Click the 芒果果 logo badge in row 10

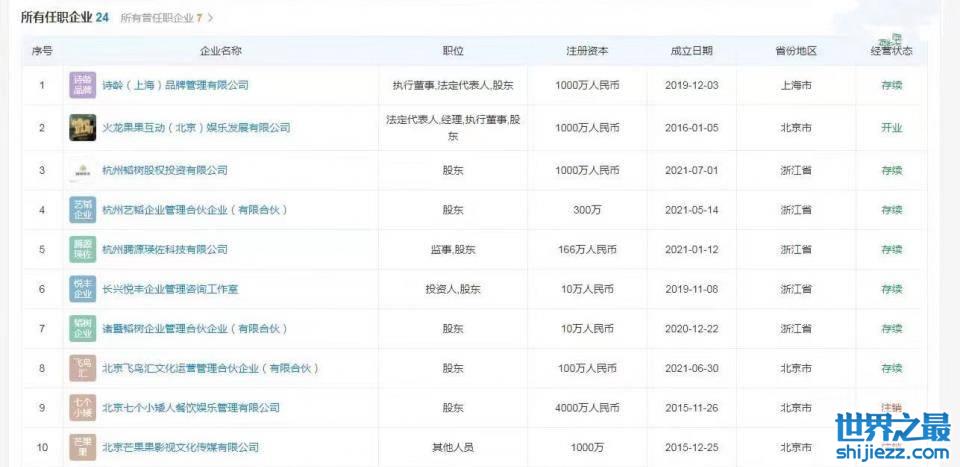pos(82,446)
